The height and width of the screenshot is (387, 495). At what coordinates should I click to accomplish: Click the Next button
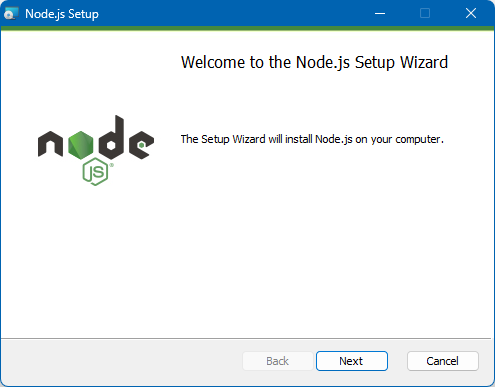coord(352,361)
